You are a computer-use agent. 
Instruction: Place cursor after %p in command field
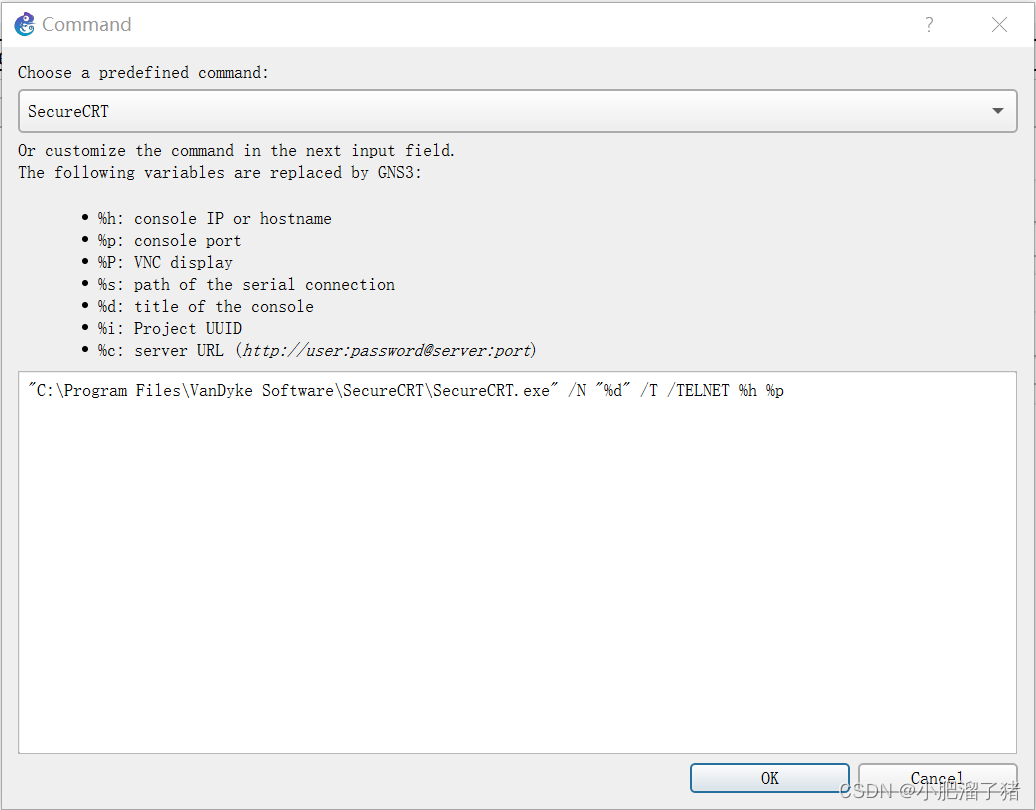point(786,390)
